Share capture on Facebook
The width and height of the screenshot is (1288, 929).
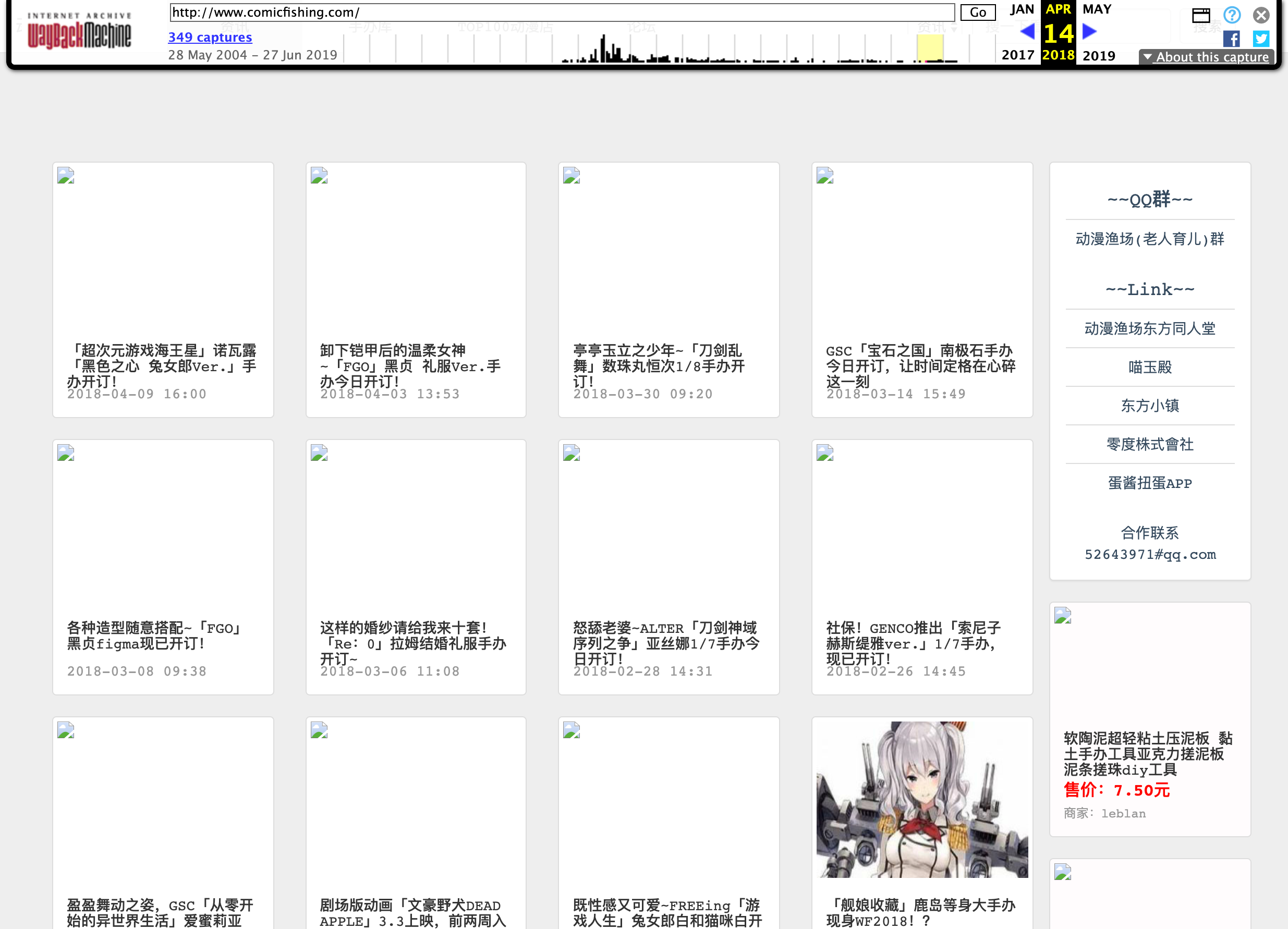tap(1231, 39)
